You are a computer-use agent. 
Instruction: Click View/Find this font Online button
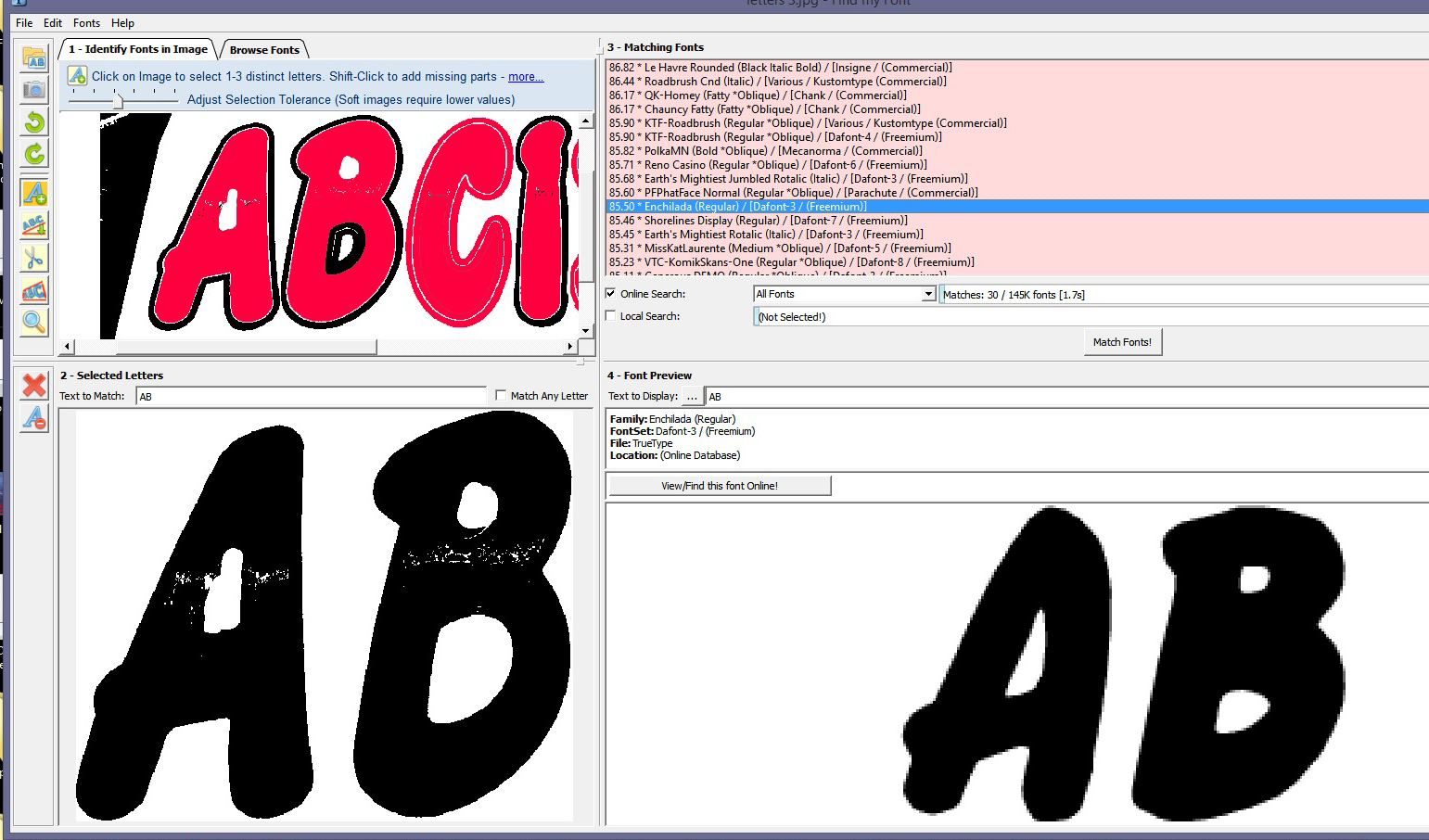click(x=720, y=486)
